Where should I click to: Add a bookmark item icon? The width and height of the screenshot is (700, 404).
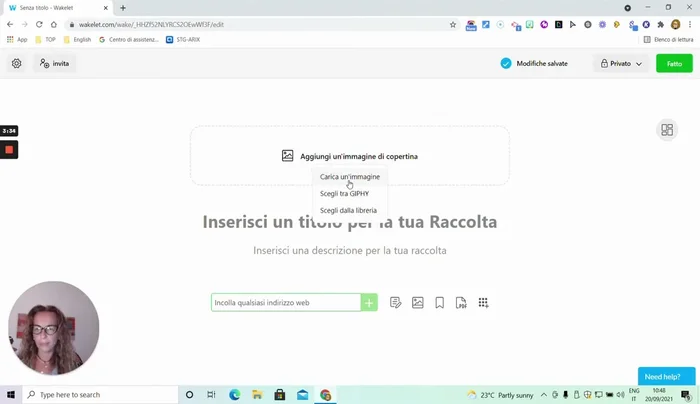click(x=439, y=303)
